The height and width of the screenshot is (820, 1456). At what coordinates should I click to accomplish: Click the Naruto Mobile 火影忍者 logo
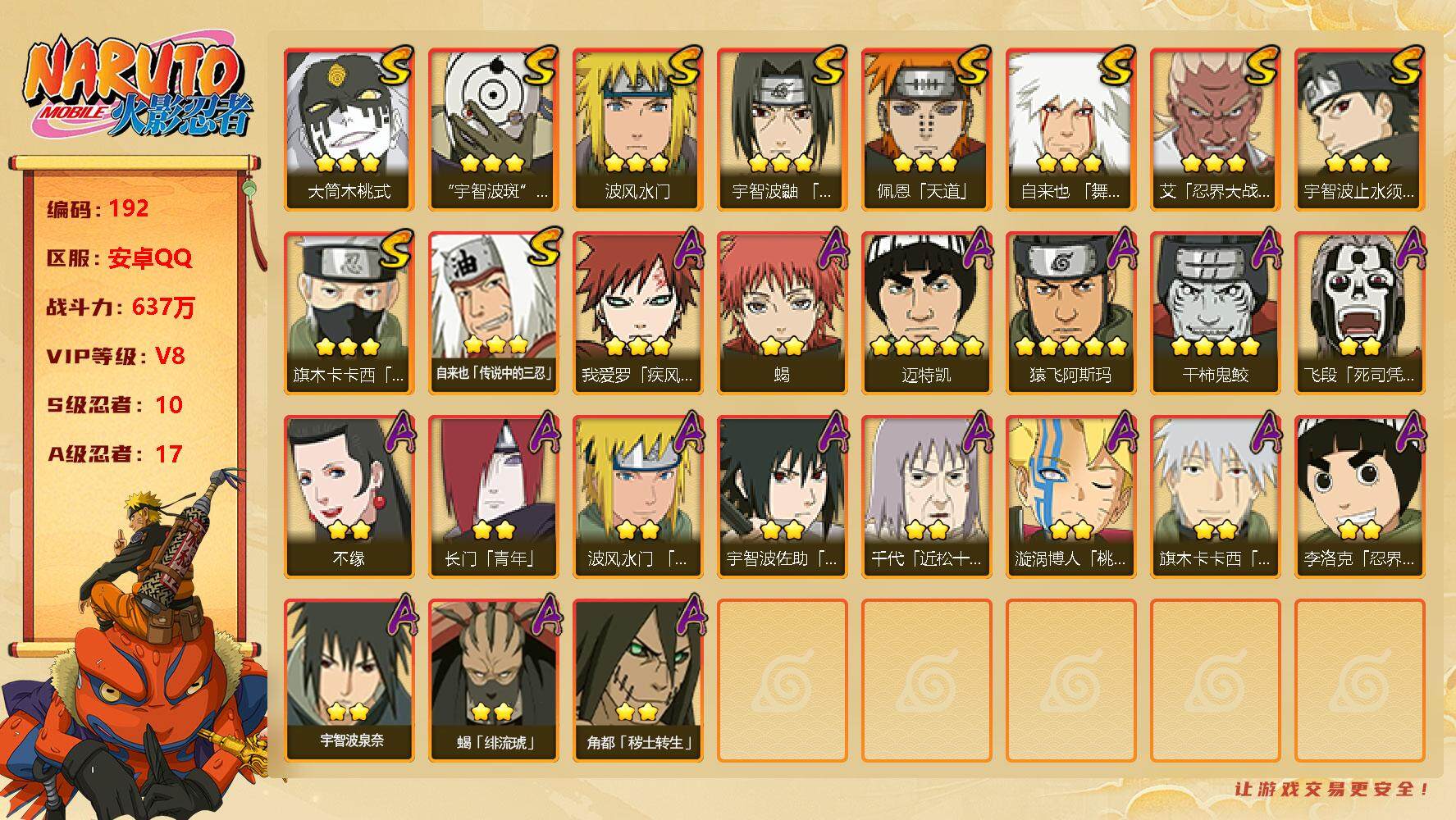click(138, 88)
